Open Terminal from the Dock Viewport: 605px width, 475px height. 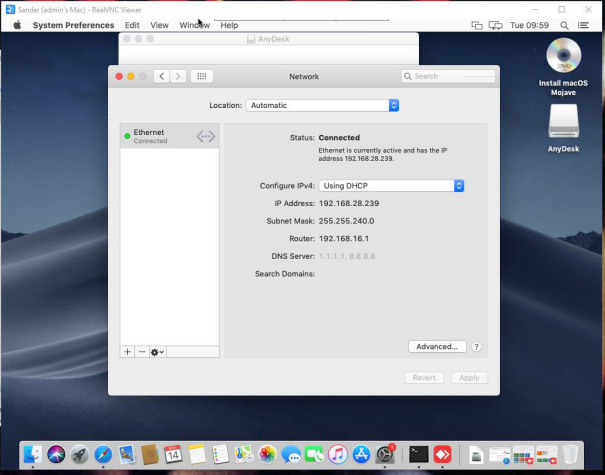pyautogui.click(x=418, y=454)
